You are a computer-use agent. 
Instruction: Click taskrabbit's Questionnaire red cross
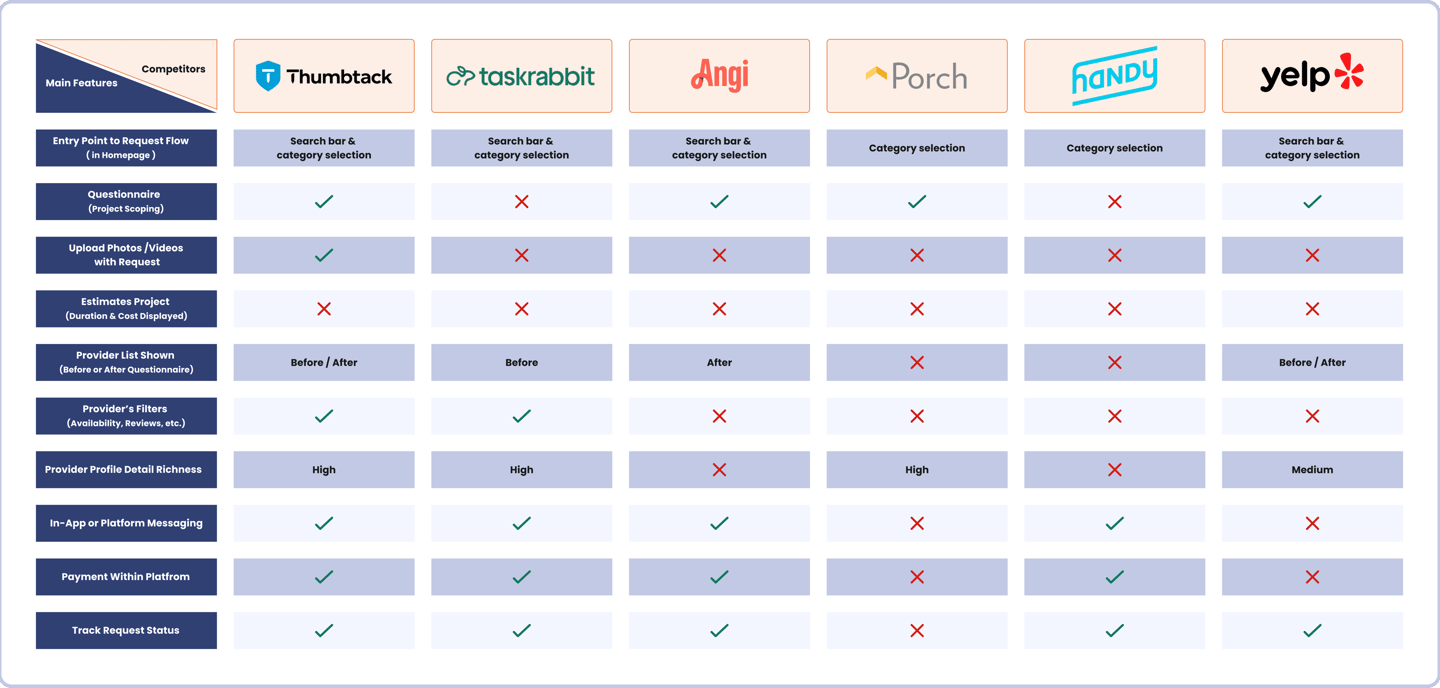521,202
